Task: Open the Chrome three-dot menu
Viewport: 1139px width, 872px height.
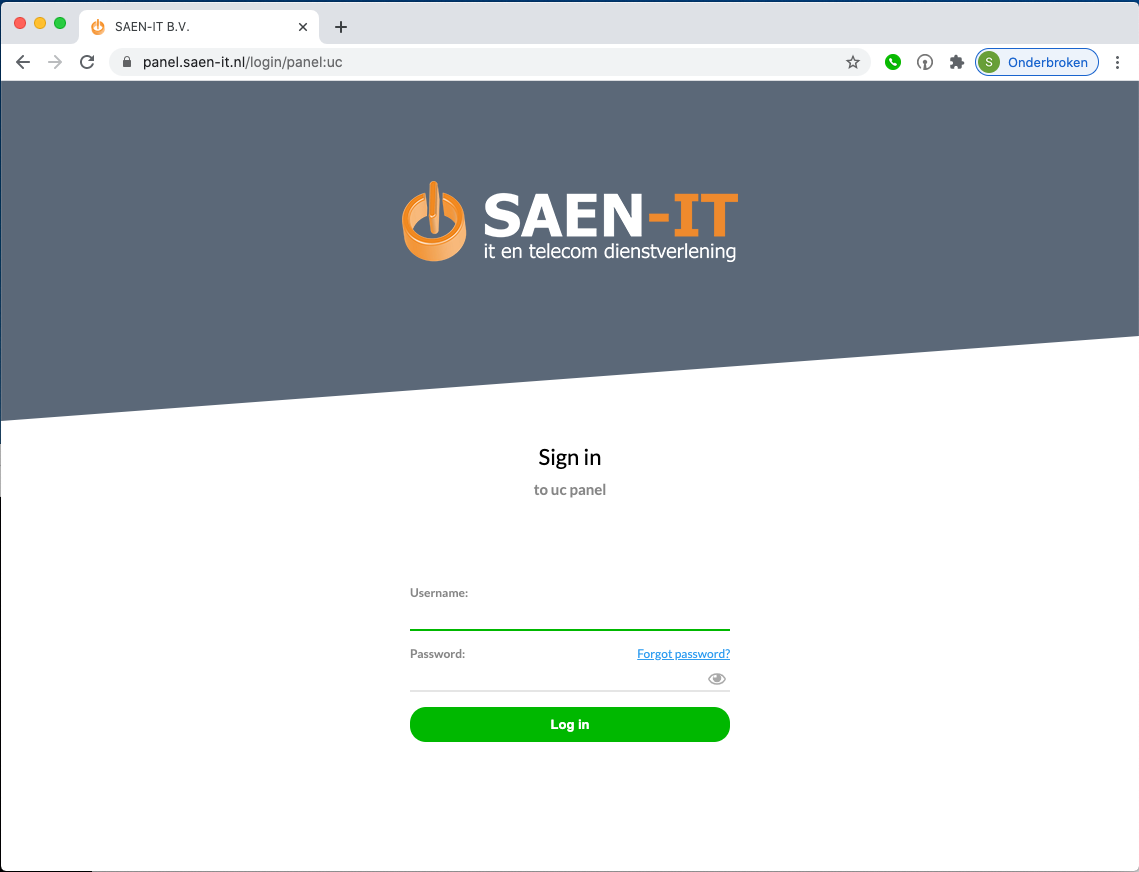Action: 1117,62
